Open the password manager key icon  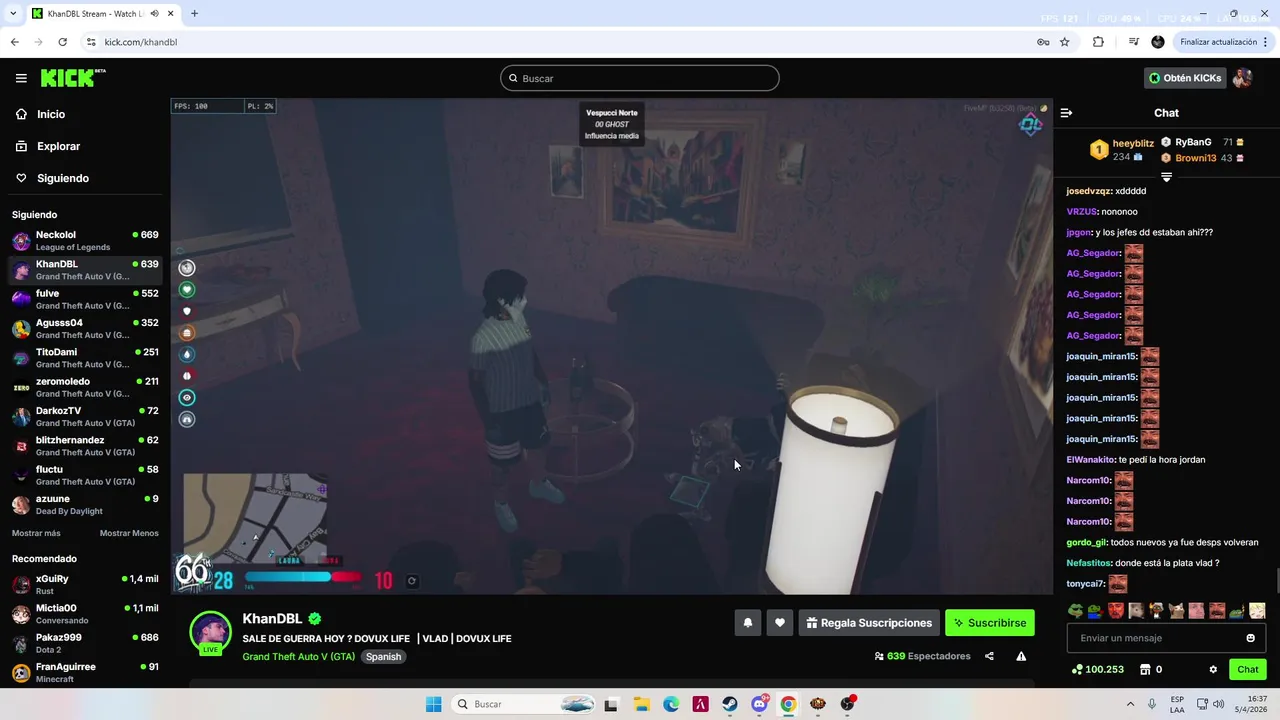pyautogui.click(x=1043, y=42)
